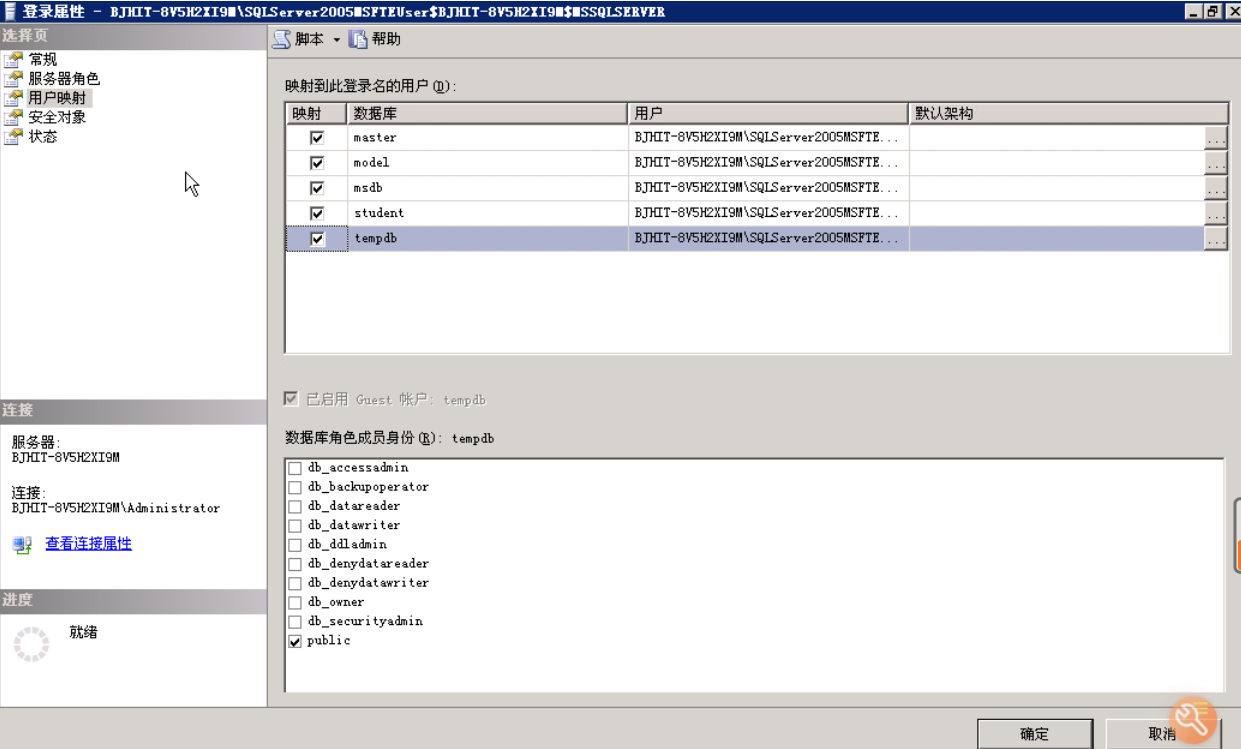1241x749 pixels.
Task: Confirm with the 确定 button
Action: [1034, 734]
